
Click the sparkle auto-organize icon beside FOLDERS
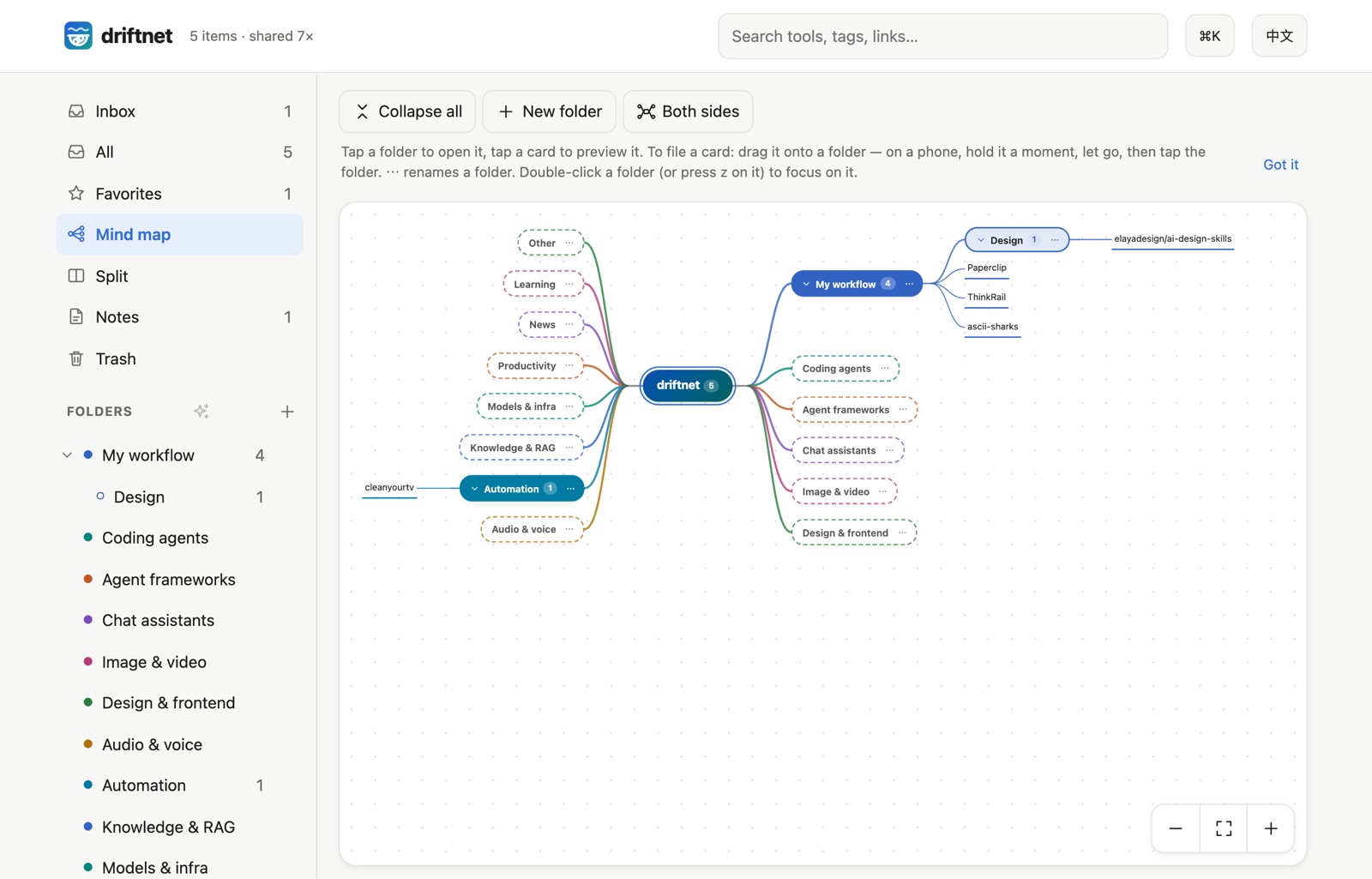[x=202, y=412]
